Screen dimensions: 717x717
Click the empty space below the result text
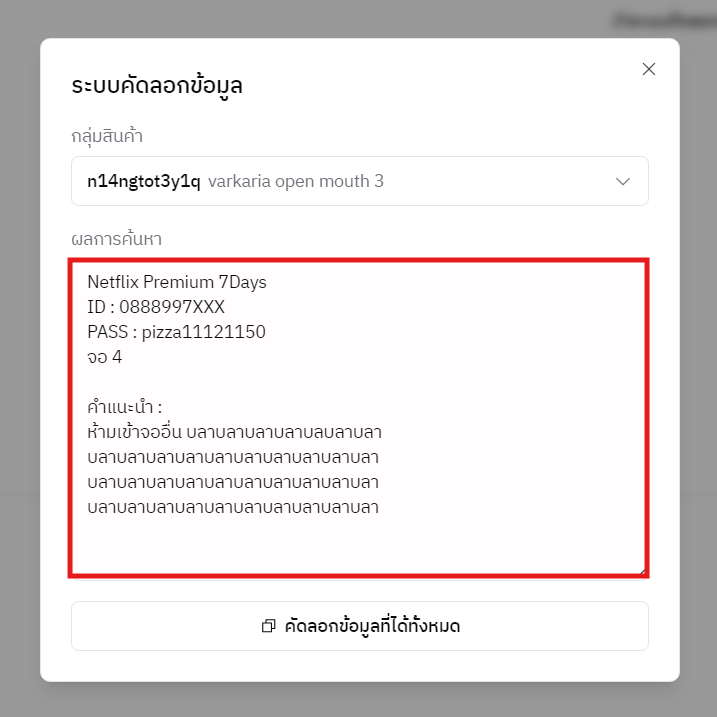coord(358,545)
